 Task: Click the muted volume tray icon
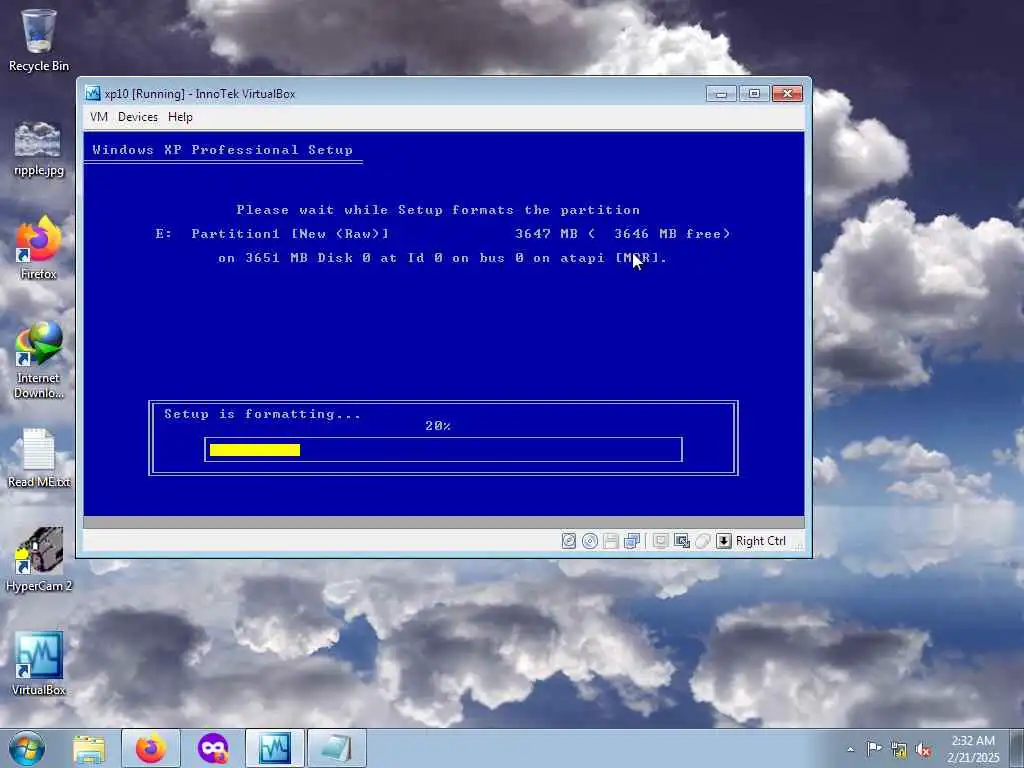tap(923, 750)
